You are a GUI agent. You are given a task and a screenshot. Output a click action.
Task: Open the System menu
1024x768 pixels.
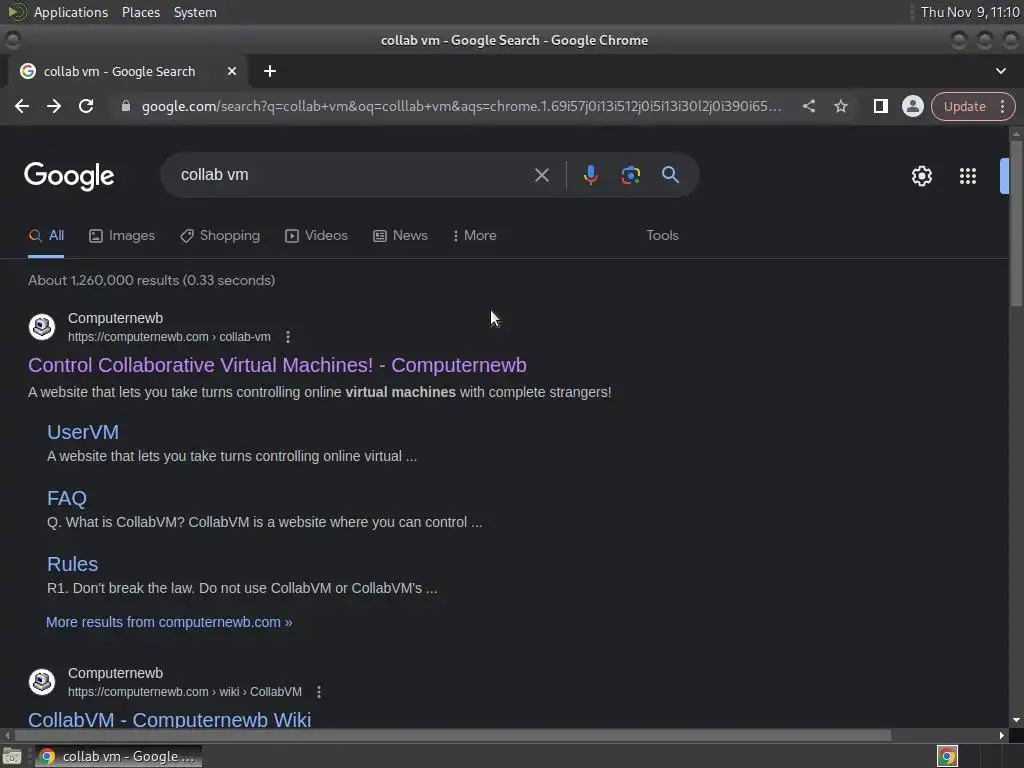point(195,12)
